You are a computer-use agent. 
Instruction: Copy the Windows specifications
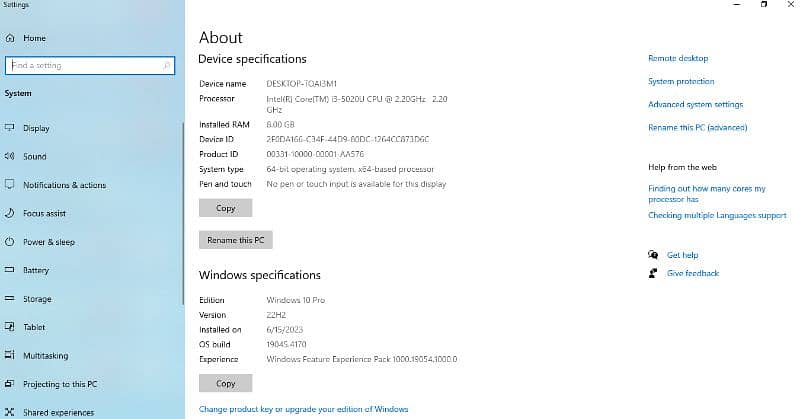(226, 383)
